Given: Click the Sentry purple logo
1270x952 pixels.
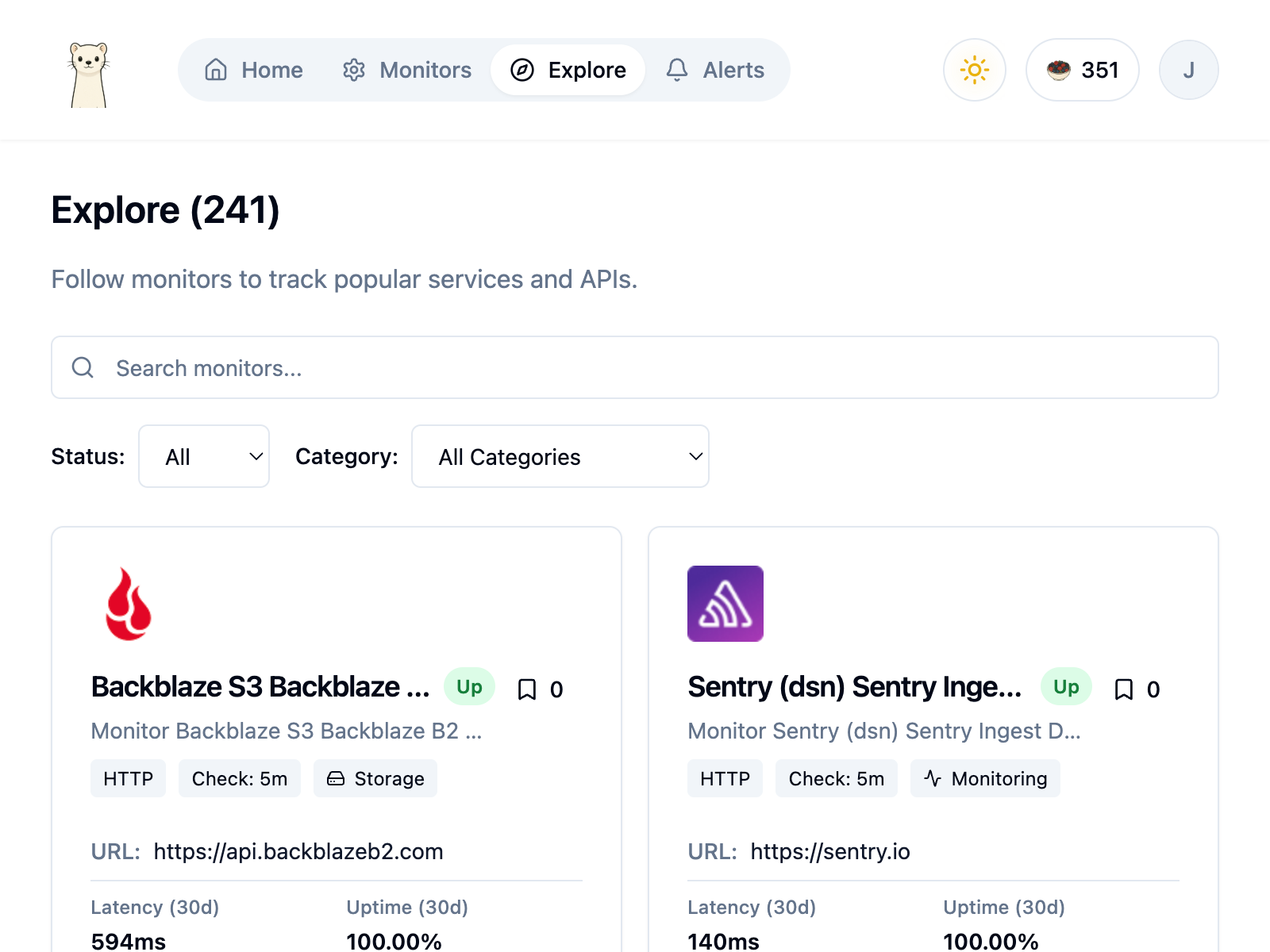Looking at the screenshot, I should click(x=725, y=604).
